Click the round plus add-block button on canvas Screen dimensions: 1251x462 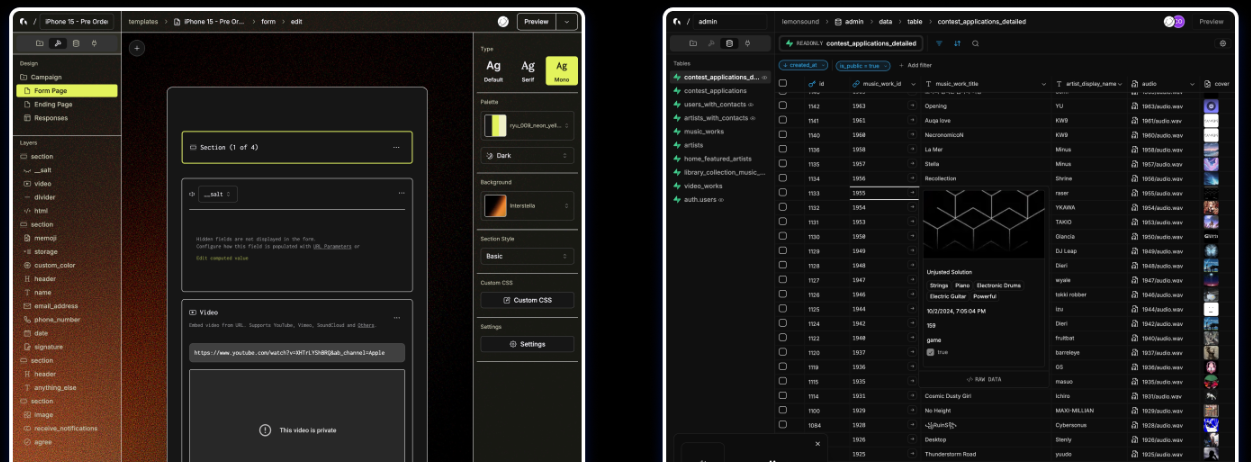click(x=137, y=48)
